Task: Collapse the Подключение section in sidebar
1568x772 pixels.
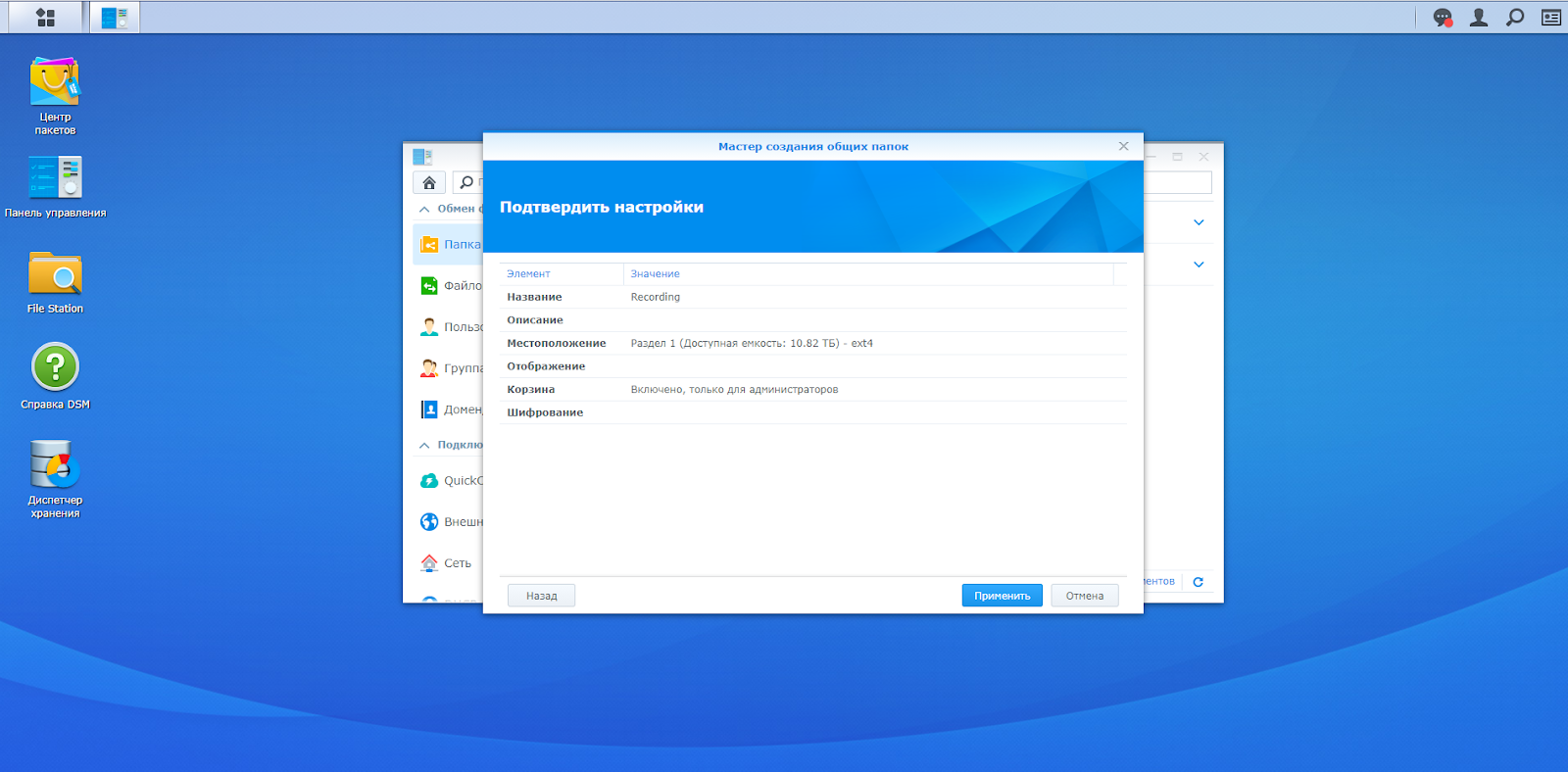Action: pos(424,445)
